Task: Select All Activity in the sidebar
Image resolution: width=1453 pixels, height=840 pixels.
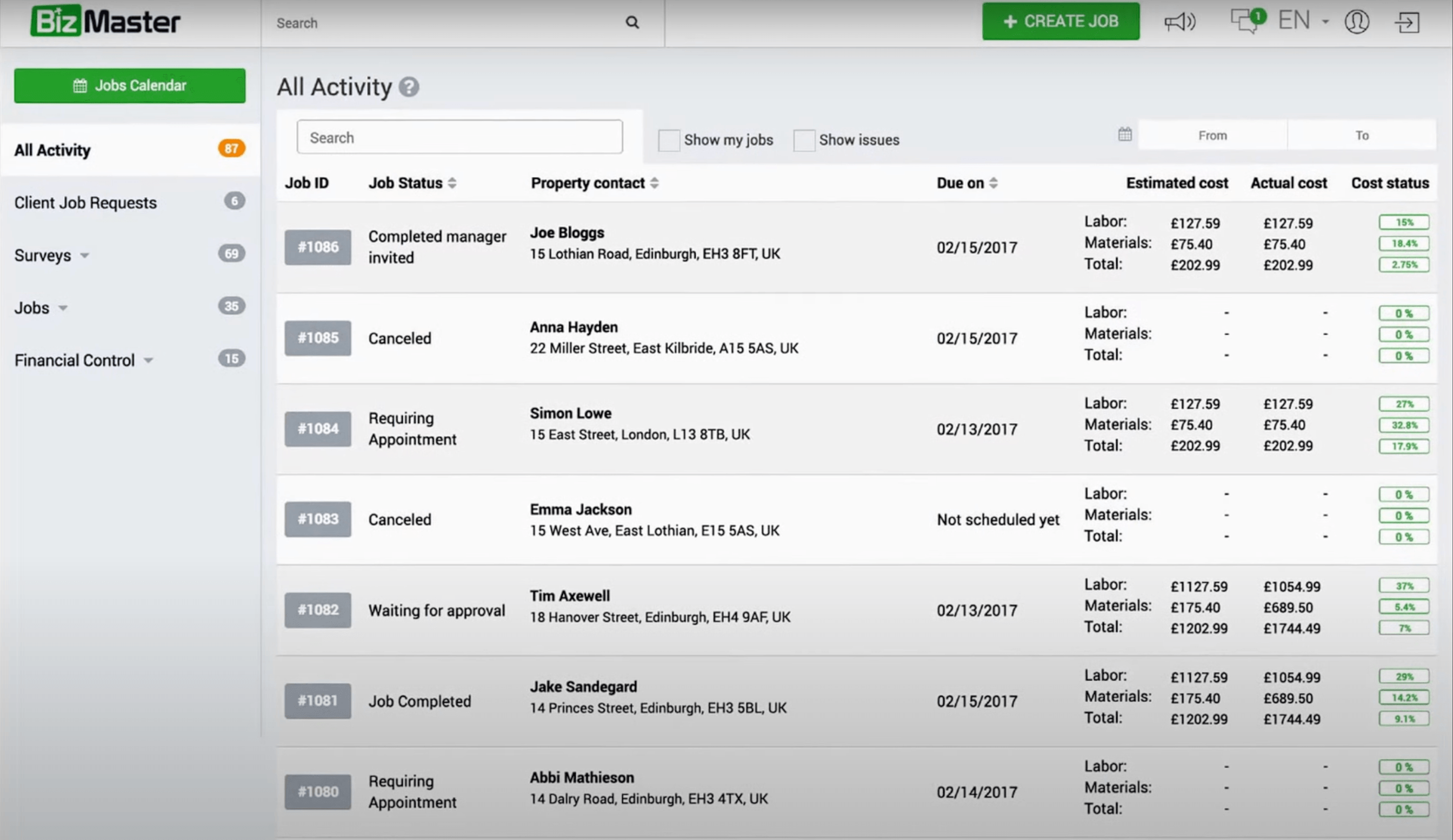Action: (x=130, y=150)
